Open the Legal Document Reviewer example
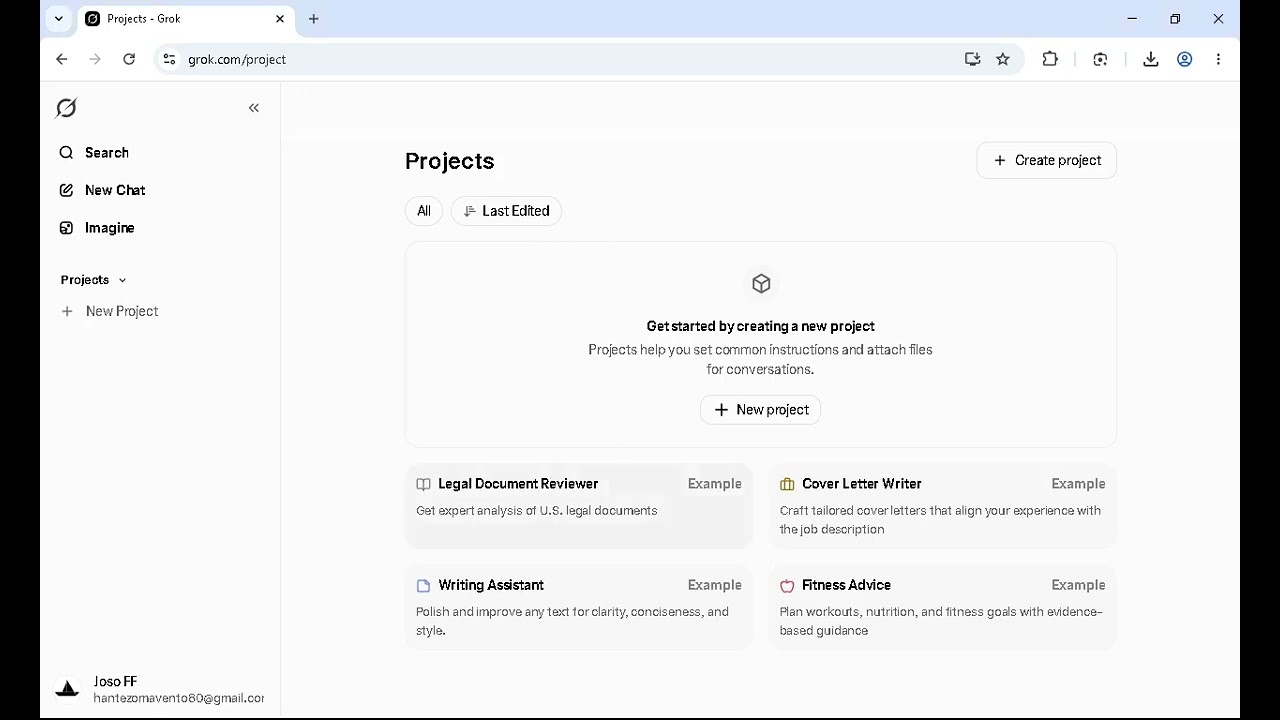1280x720 pixels. tap(579, 506)
